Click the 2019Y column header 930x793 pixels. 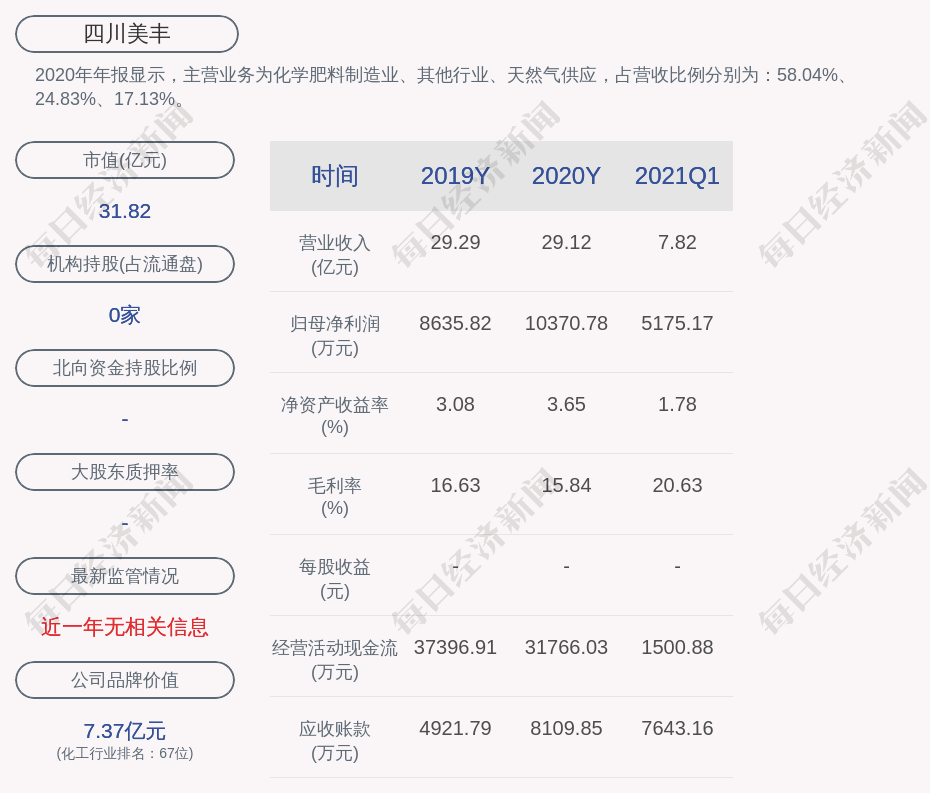455,176
